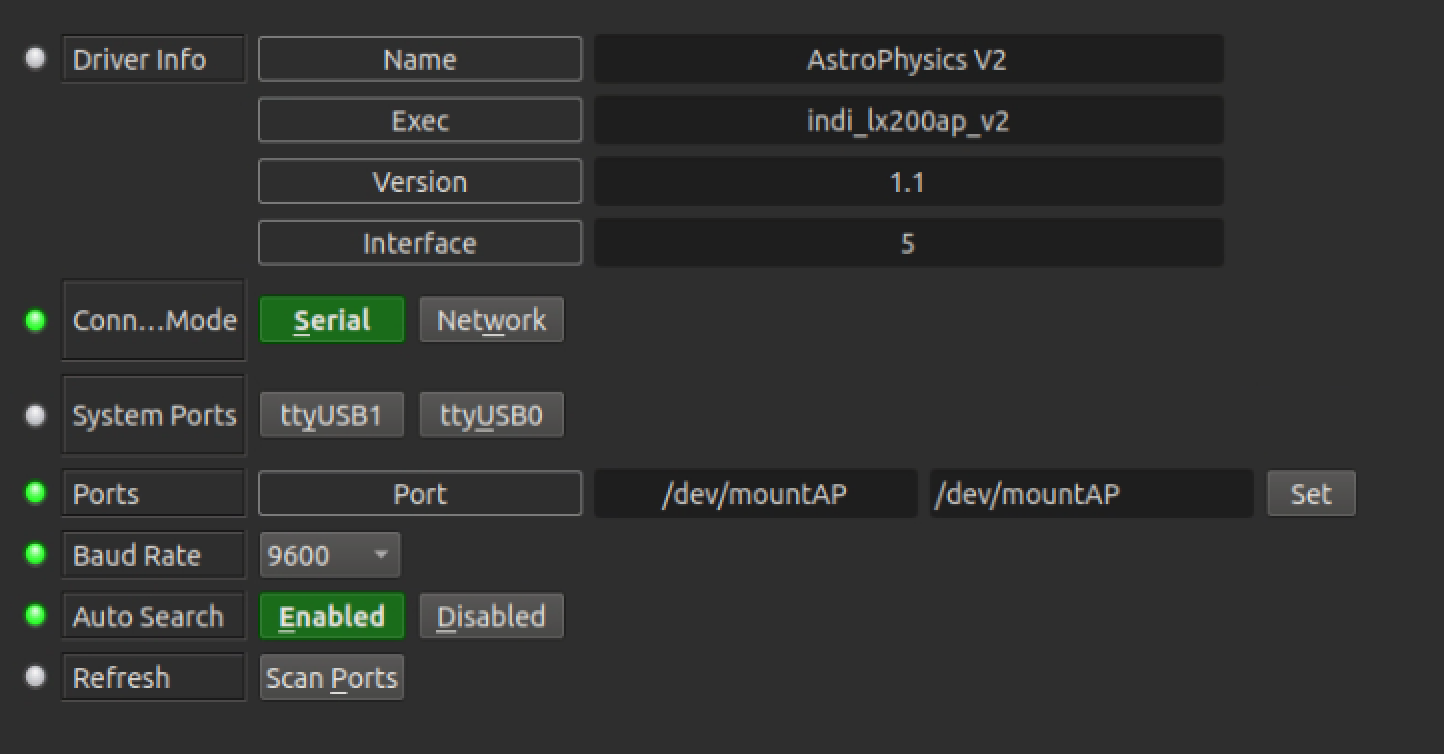Click the interface value 5

pos(908,243)
